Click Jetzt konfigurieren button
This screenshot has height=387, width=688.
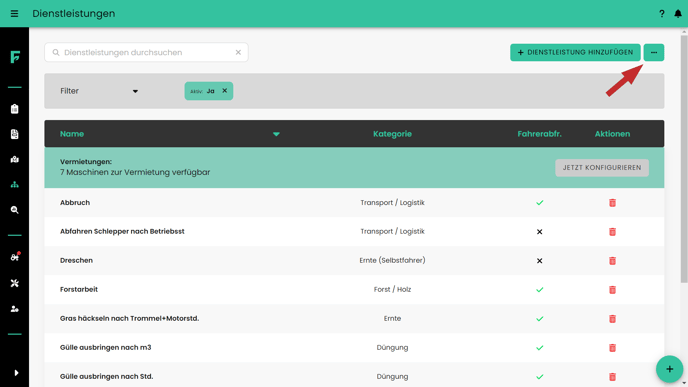[602, 168]
